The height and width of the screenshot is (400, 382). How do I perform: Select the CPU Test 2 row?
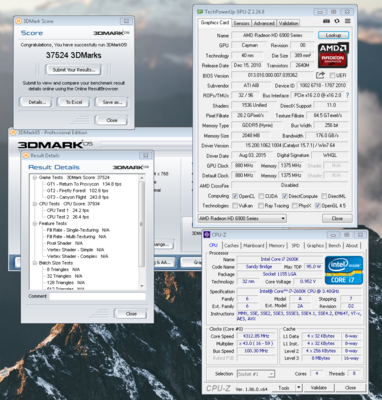(x=68, y=217)
